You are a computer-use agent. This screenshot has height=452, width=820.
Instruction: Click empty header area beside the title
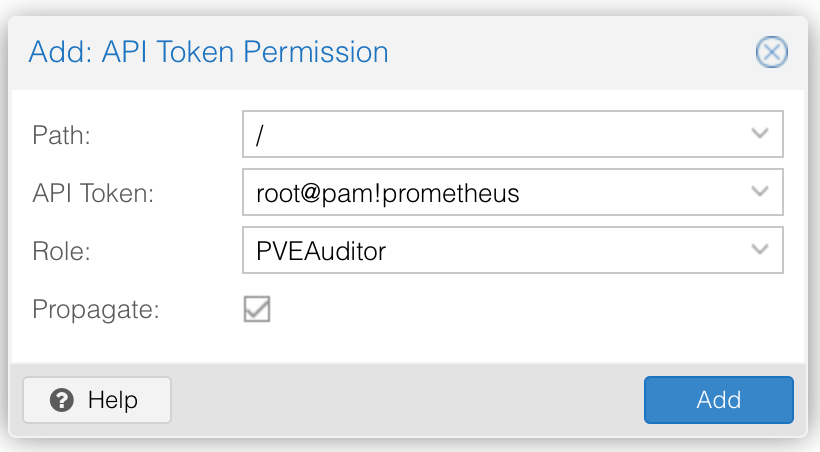(570, 52)
